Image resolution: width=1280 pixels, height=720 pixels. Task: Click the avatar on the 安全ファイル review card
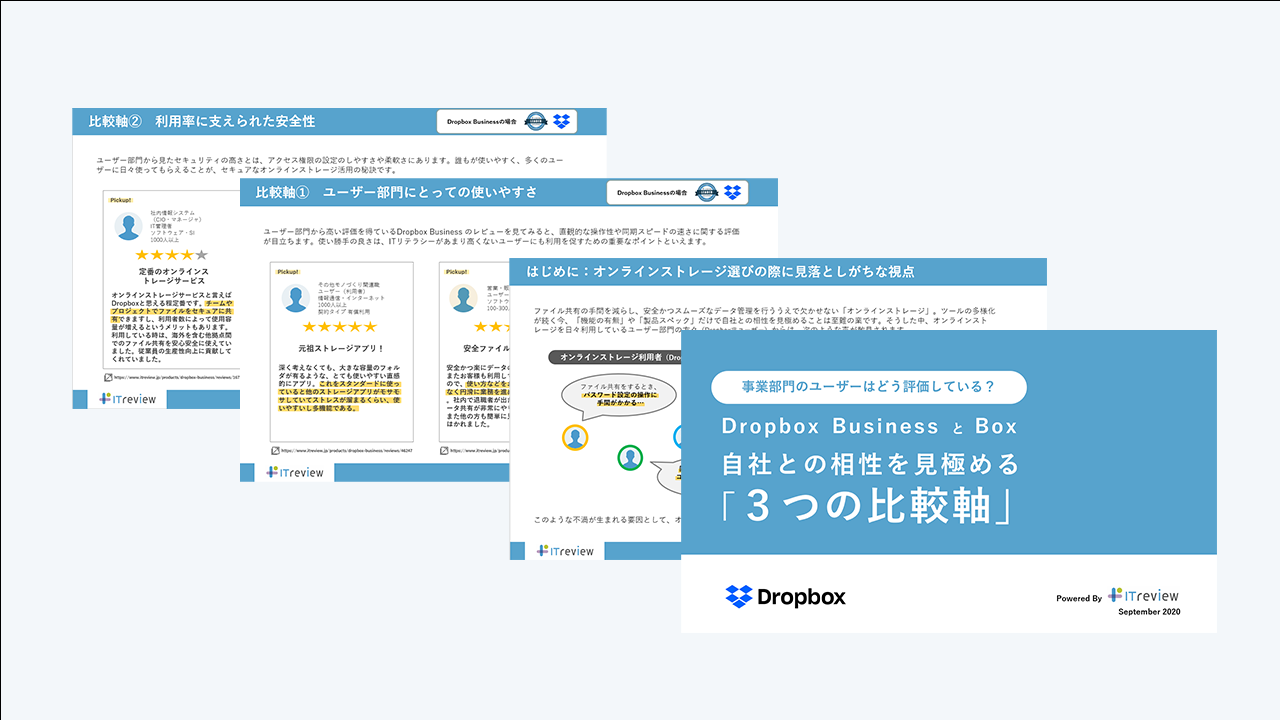pos(462,298)
